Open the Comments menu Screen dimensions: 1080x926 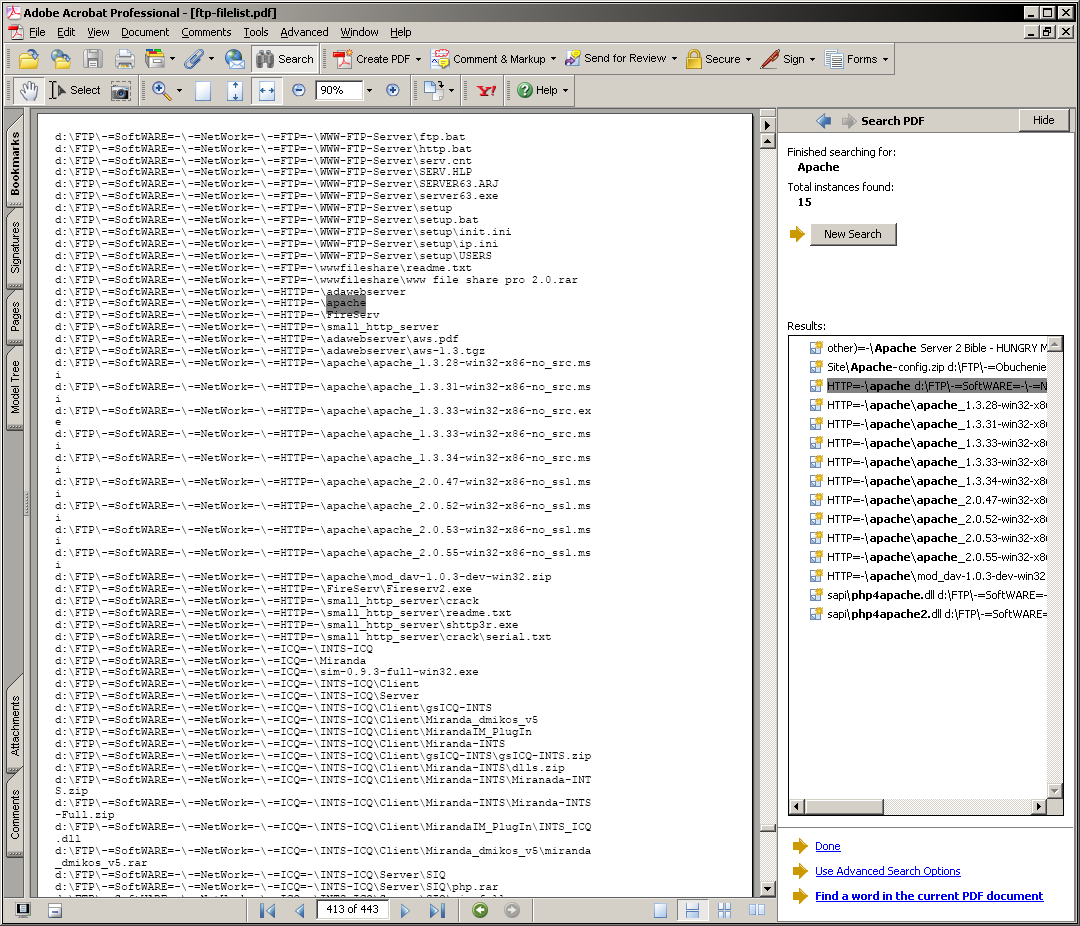206,32
